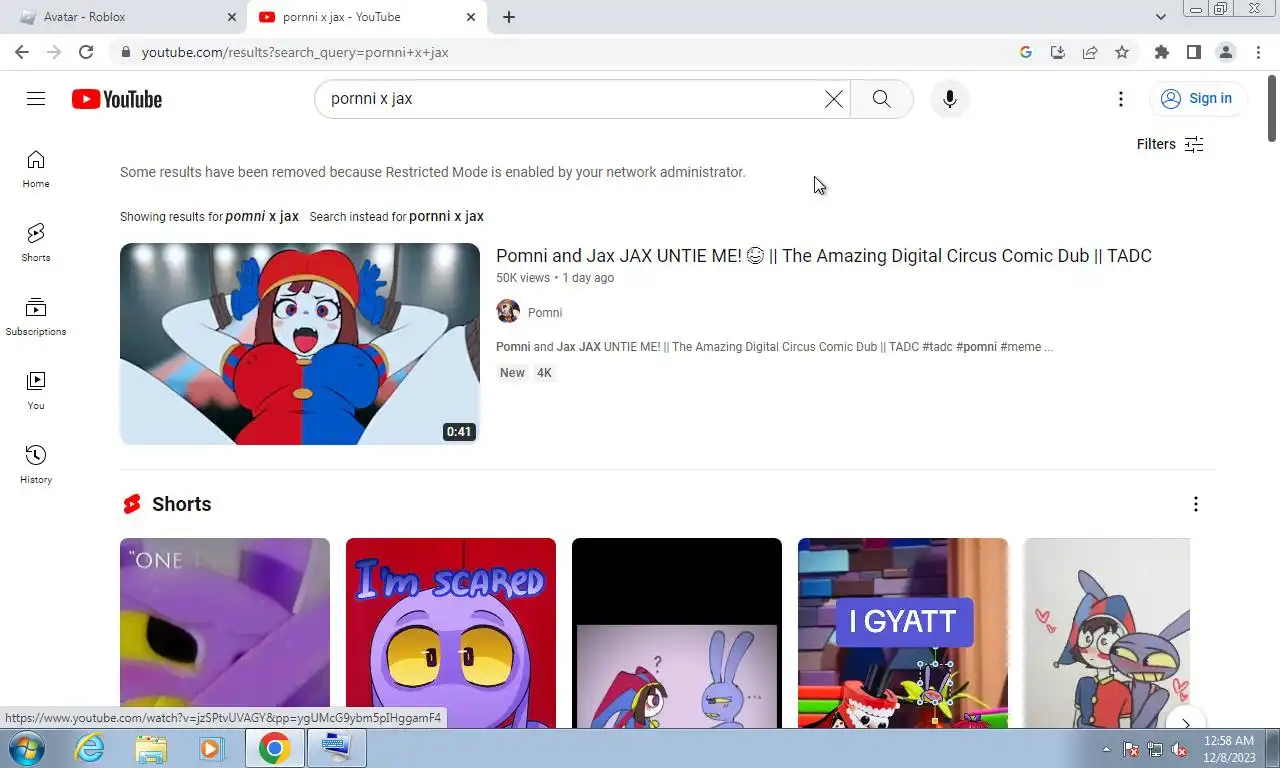Clear the search box with the X
The image size is (1280, 768).
(x=833, y=99)
